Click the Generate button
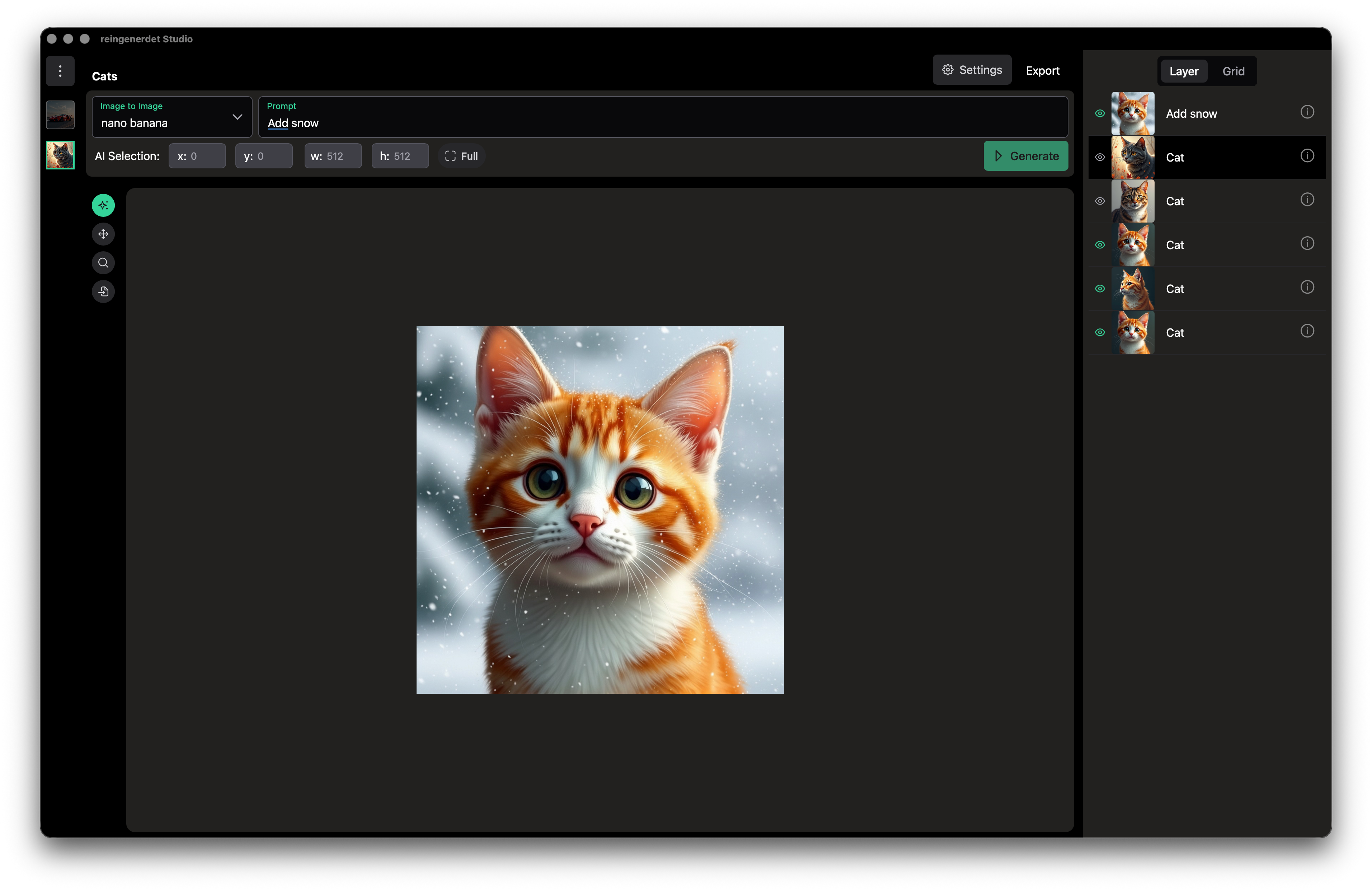 coord(1025,156)
